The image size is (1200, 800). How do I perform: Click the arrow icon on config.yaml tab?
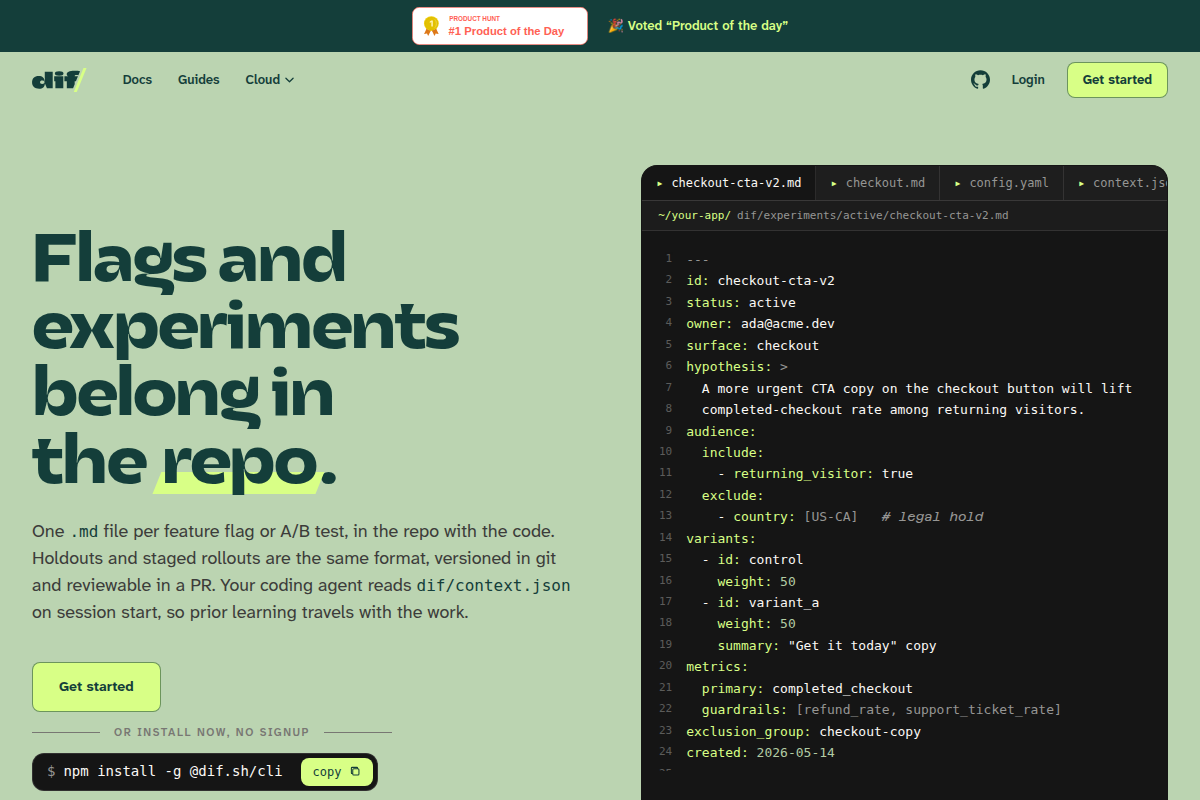(958, 184)
